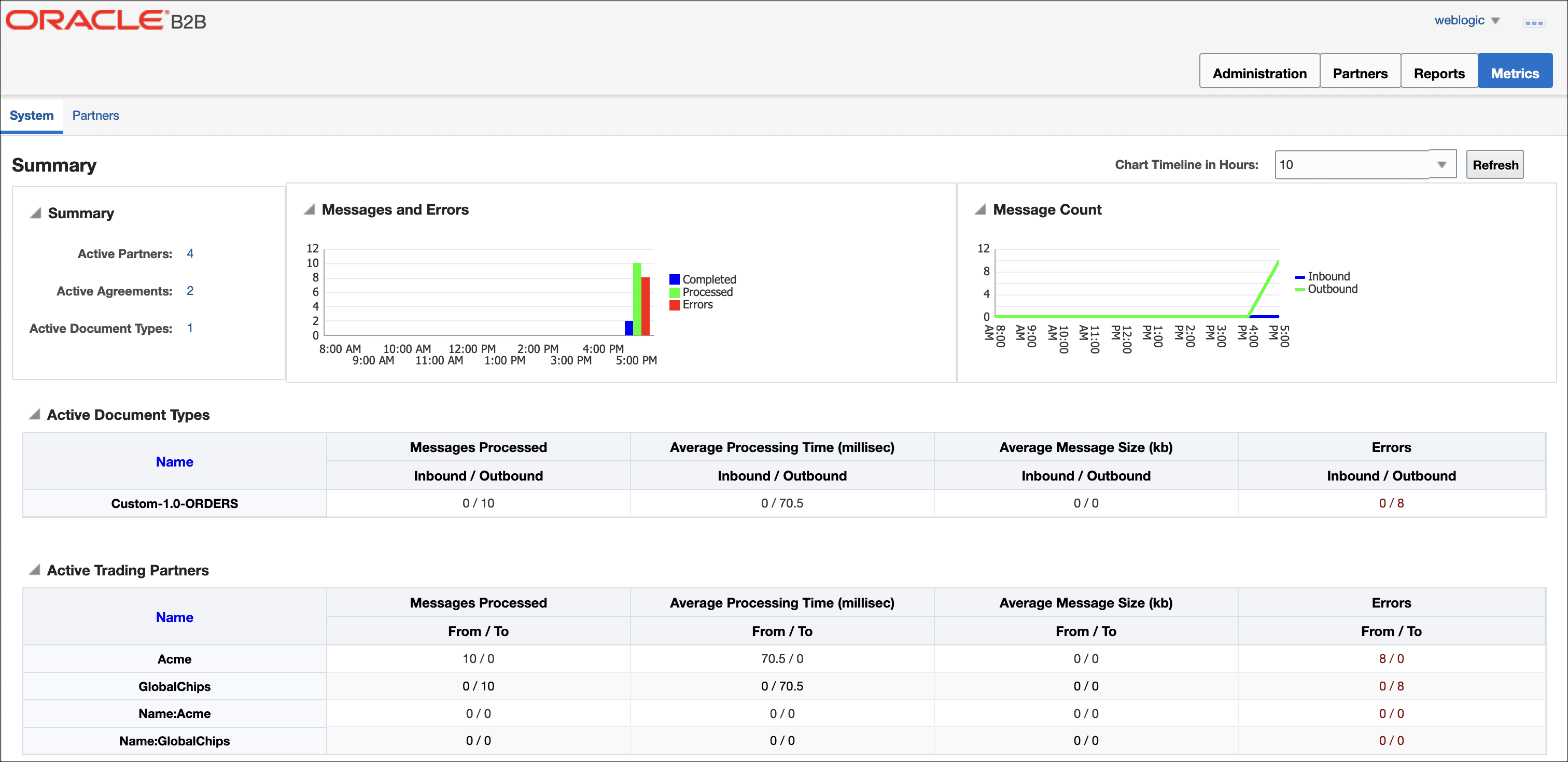This screenshot has height=762, width=1568.
Task: Open the weblogic user menu
Action: pos(1466,20)
